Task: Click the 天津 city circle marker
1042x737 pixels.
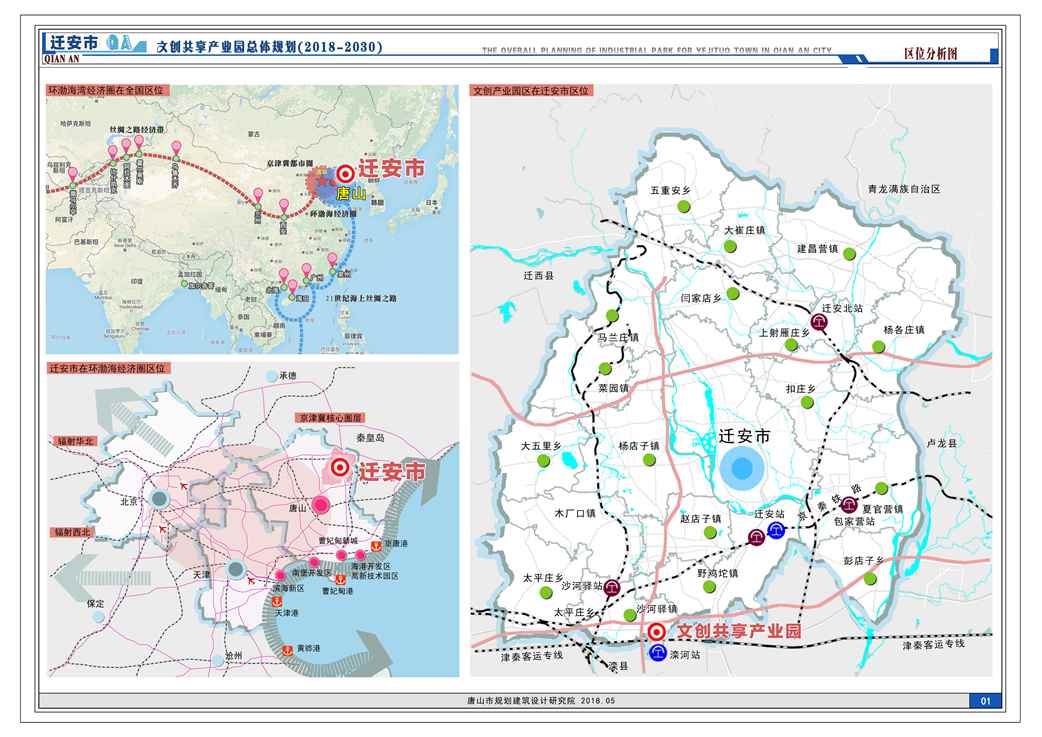Action: coord(235,569)
